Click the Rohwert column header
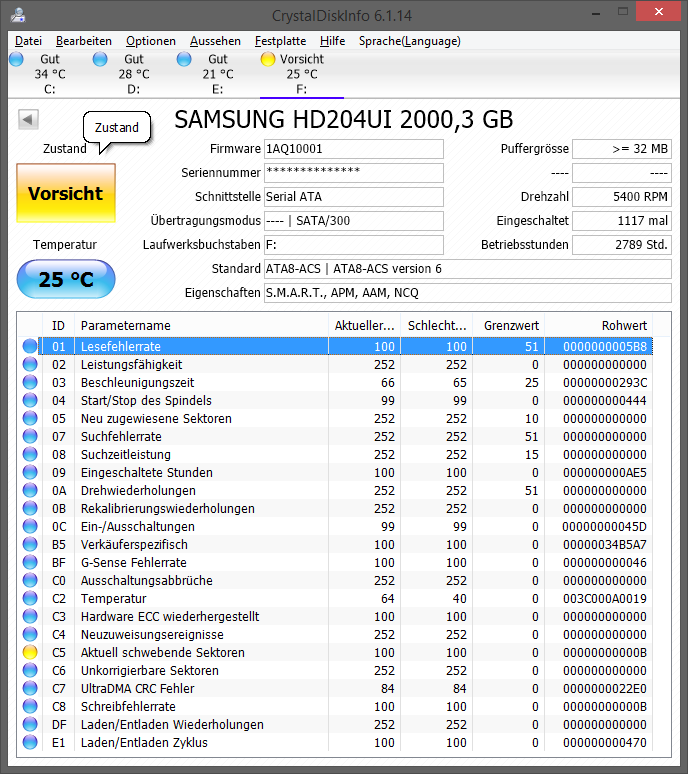689x774 pixels. point(599,325)
